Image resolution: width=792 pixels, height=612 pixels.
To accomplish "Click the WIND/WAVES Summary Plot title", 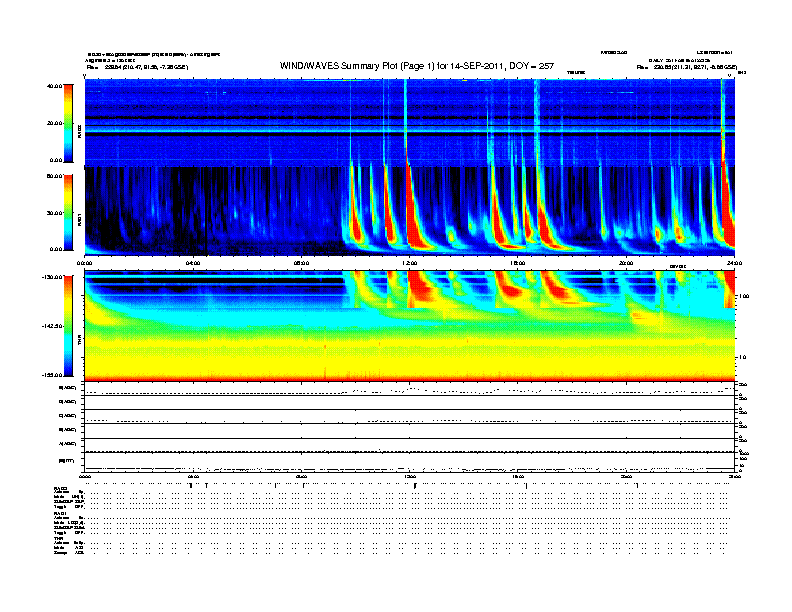I will tap(417, 66).
